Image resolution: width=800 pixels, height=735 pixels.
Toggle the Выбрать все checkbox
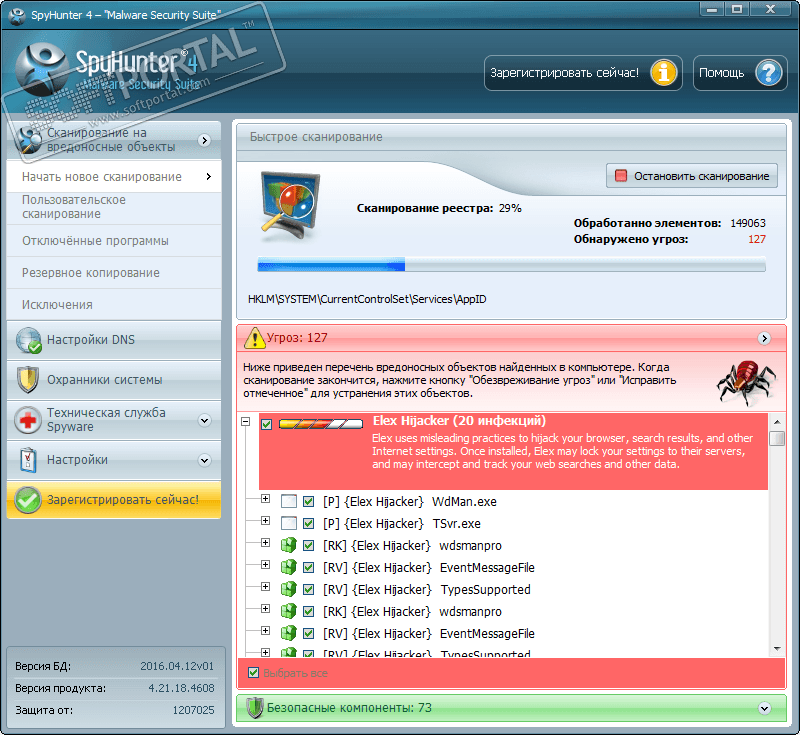pos(253,673)
